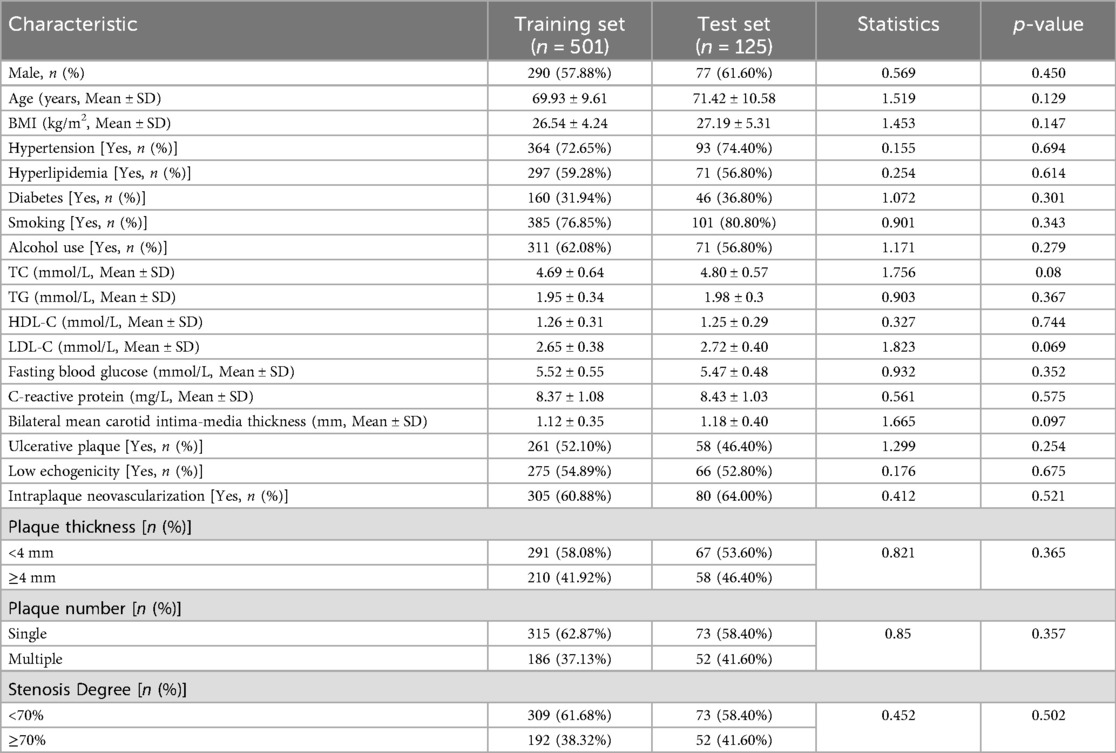Click the Characteristic column header
The height and width of the screenshot is (753, 1116).
click(74, 25)
